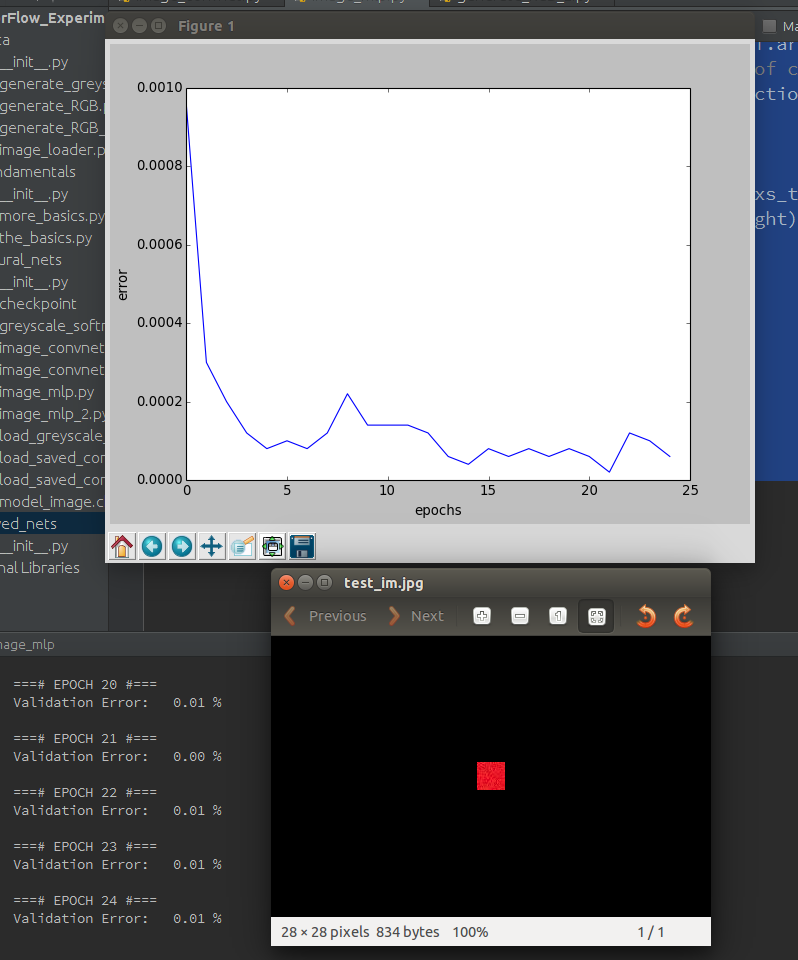798x960 pixels.
Task: Close the Figure 1 window
Action: coord(121,26)
